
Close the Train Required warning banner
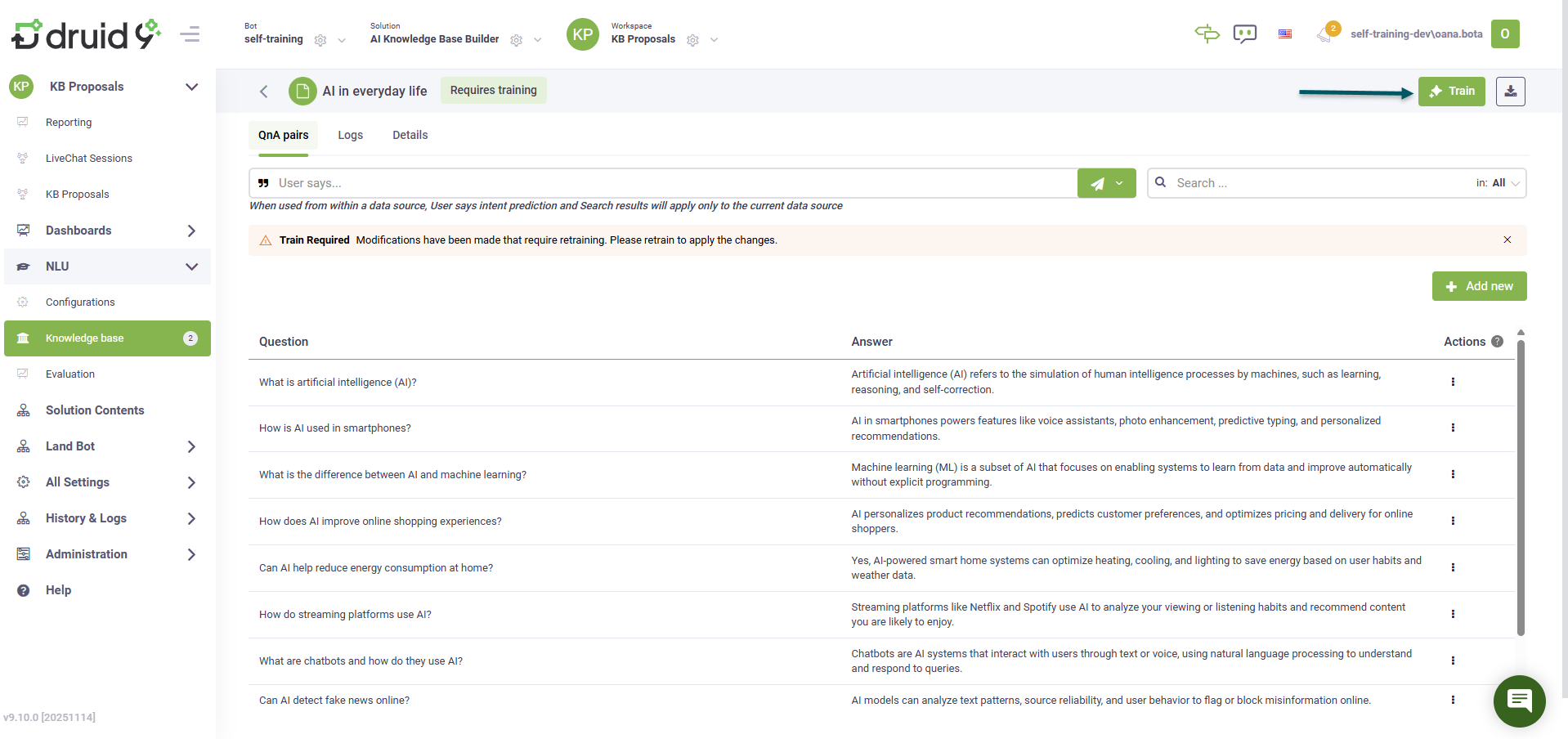pyautogui.click(x=1508, y=240)
